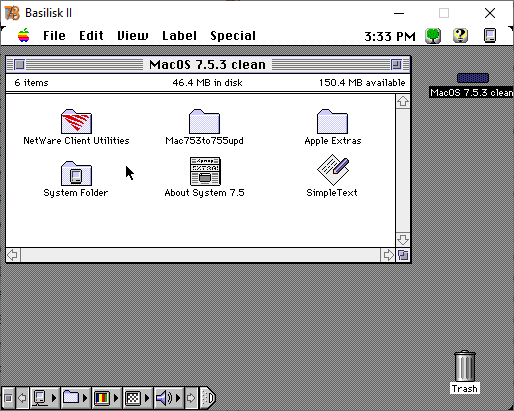Open the Application menu at far right
The width and height of the screenshot is (514, 411).
[x=490, y=36]
